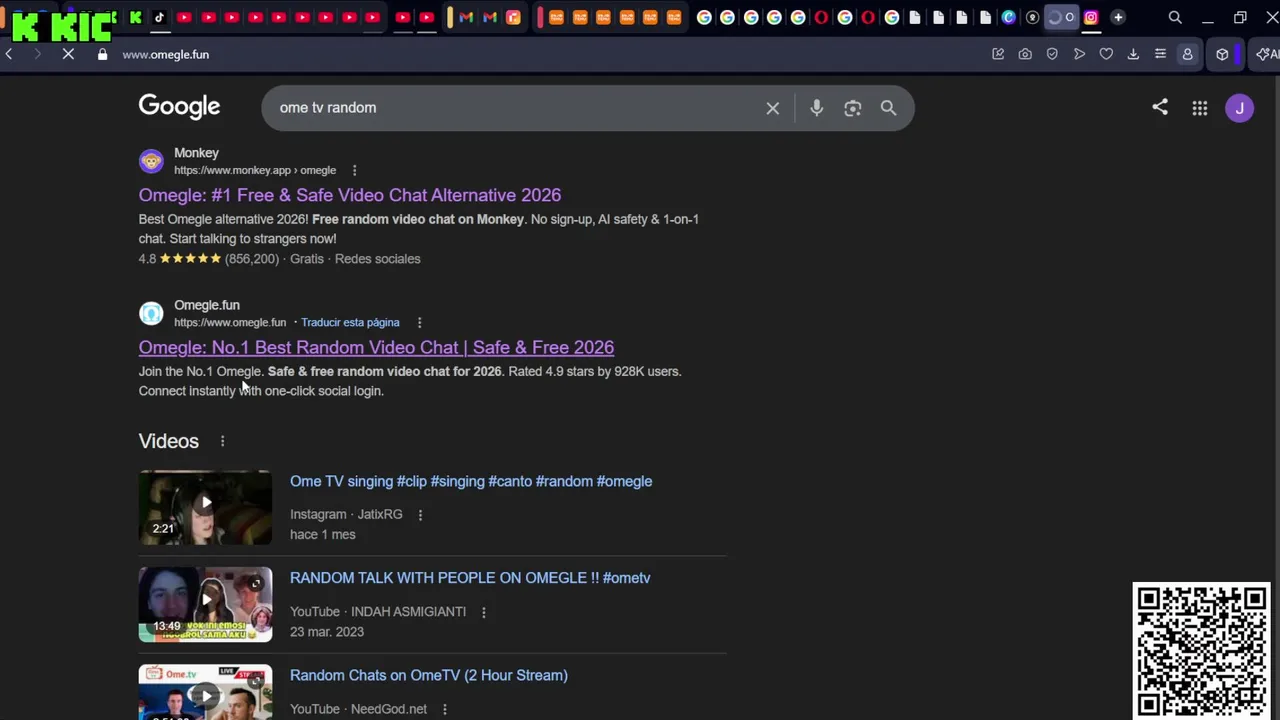Screen dimensions: 1280x720
Task: Click the Omegle.fun site name
Action: tap(207, 305)
